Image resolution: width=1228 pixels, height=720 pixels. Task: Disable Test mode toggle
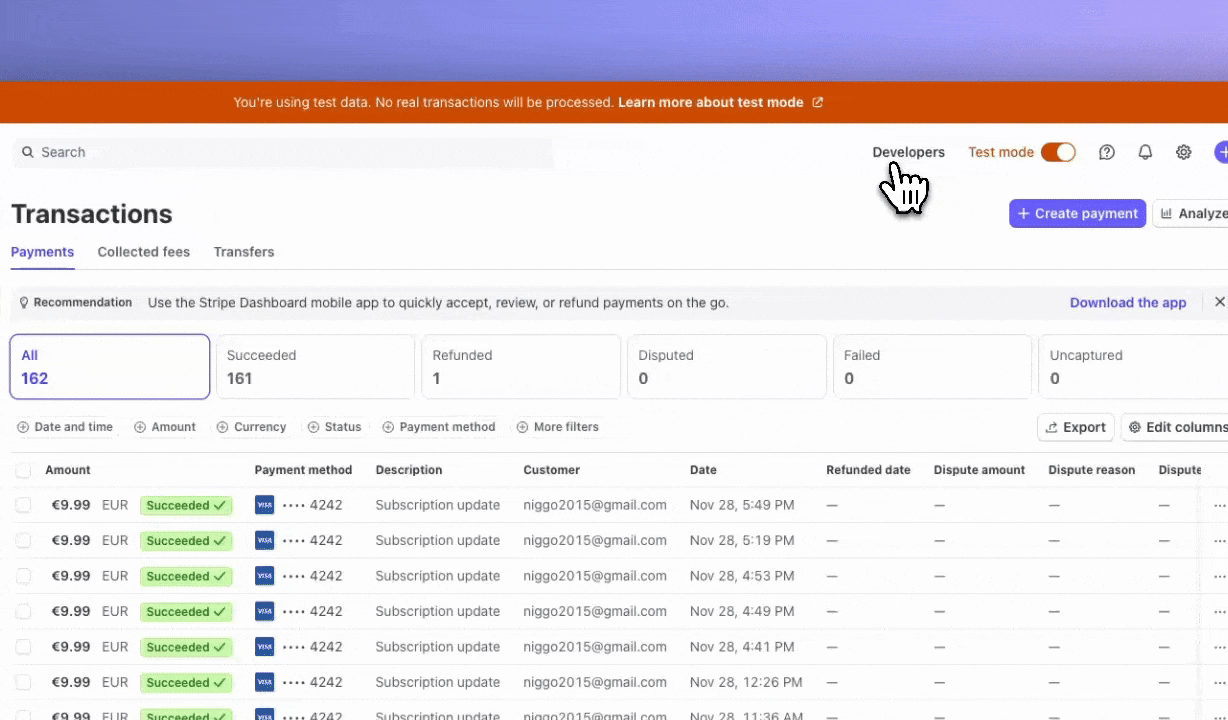point(1057,152)
